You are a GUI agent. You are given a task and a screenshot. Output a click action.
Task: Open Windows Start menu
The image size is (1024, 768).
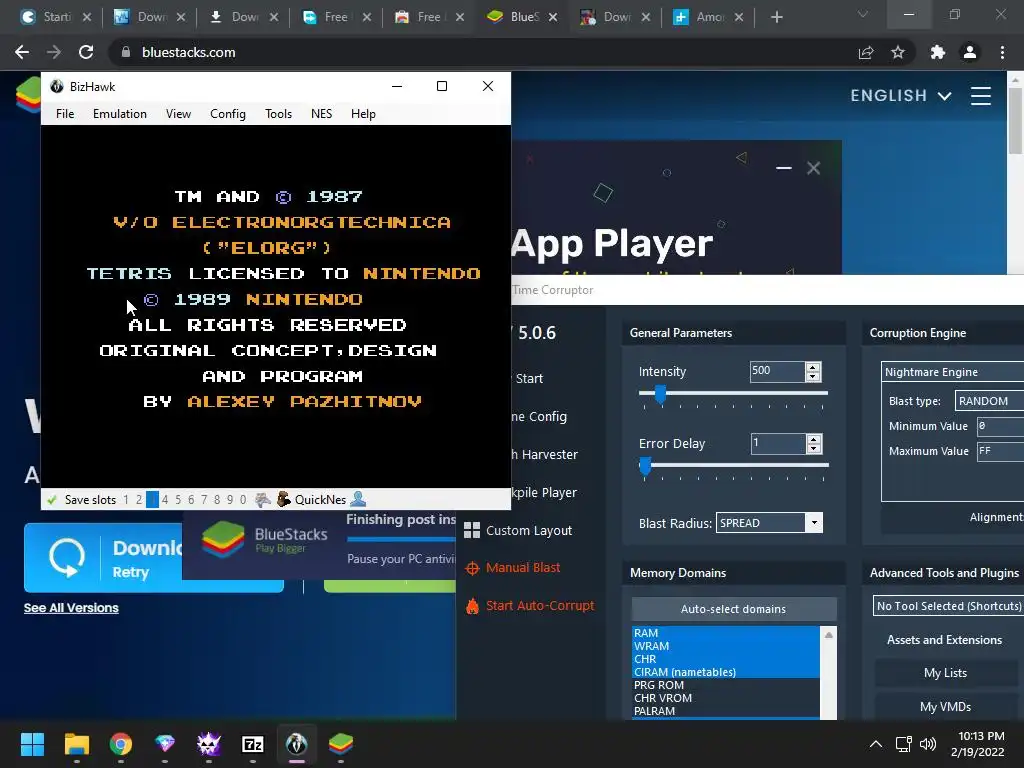click(x=32, y=744)
